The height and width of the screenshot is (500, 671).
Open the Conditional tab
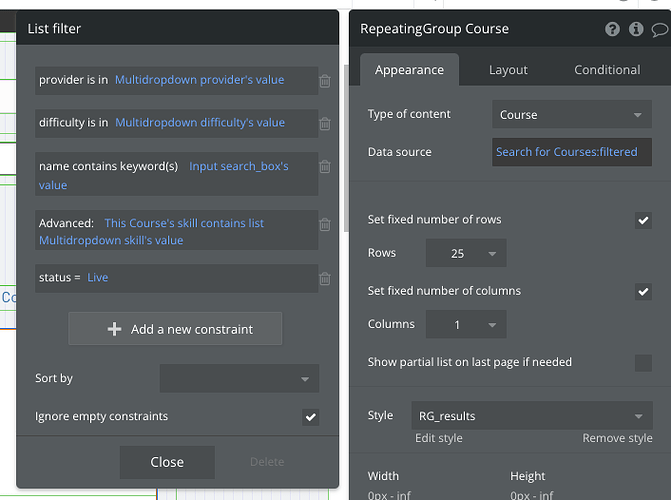click(607, 70)
